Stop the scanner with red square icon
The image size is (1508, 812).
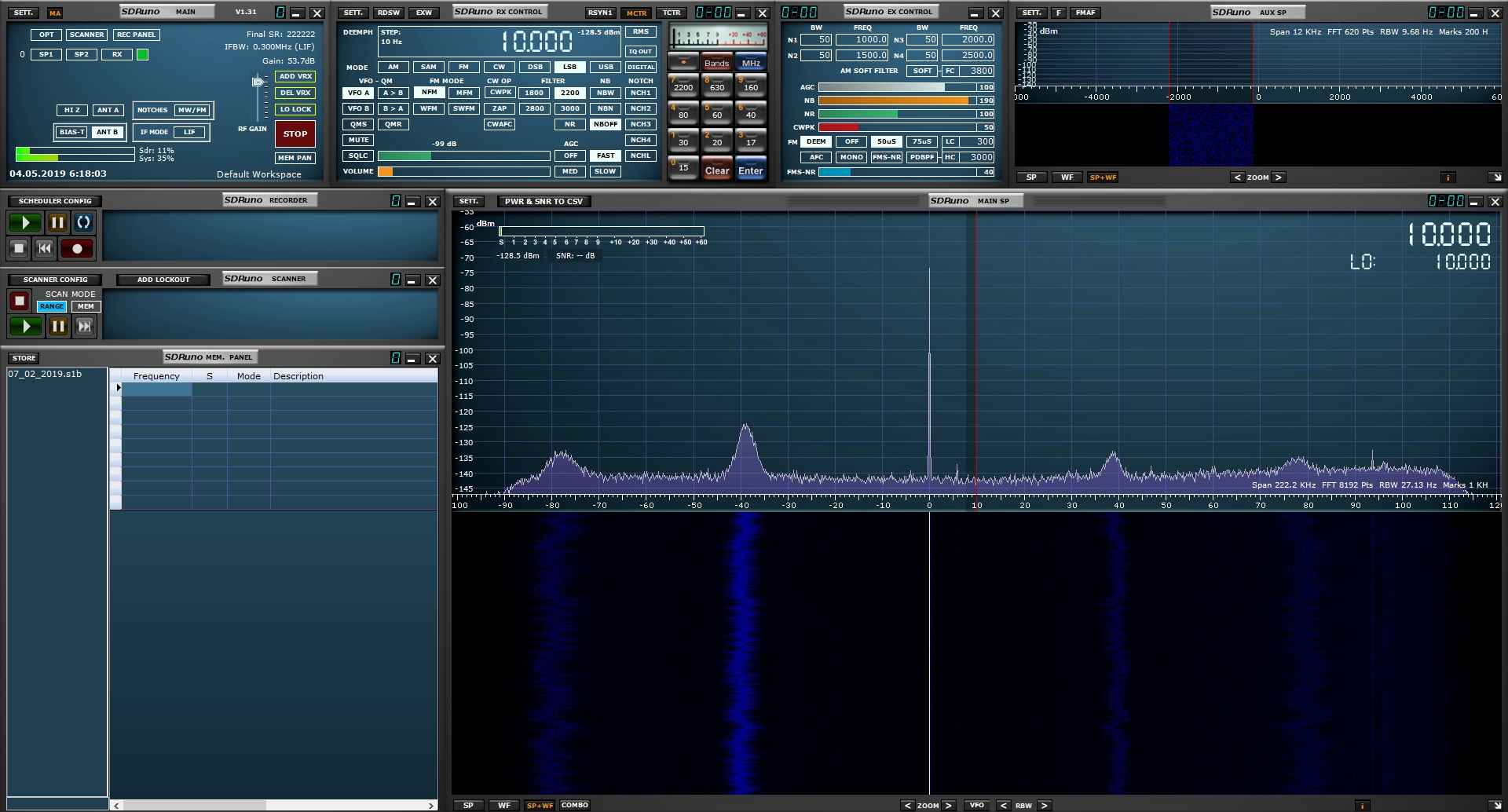[20, 300]
